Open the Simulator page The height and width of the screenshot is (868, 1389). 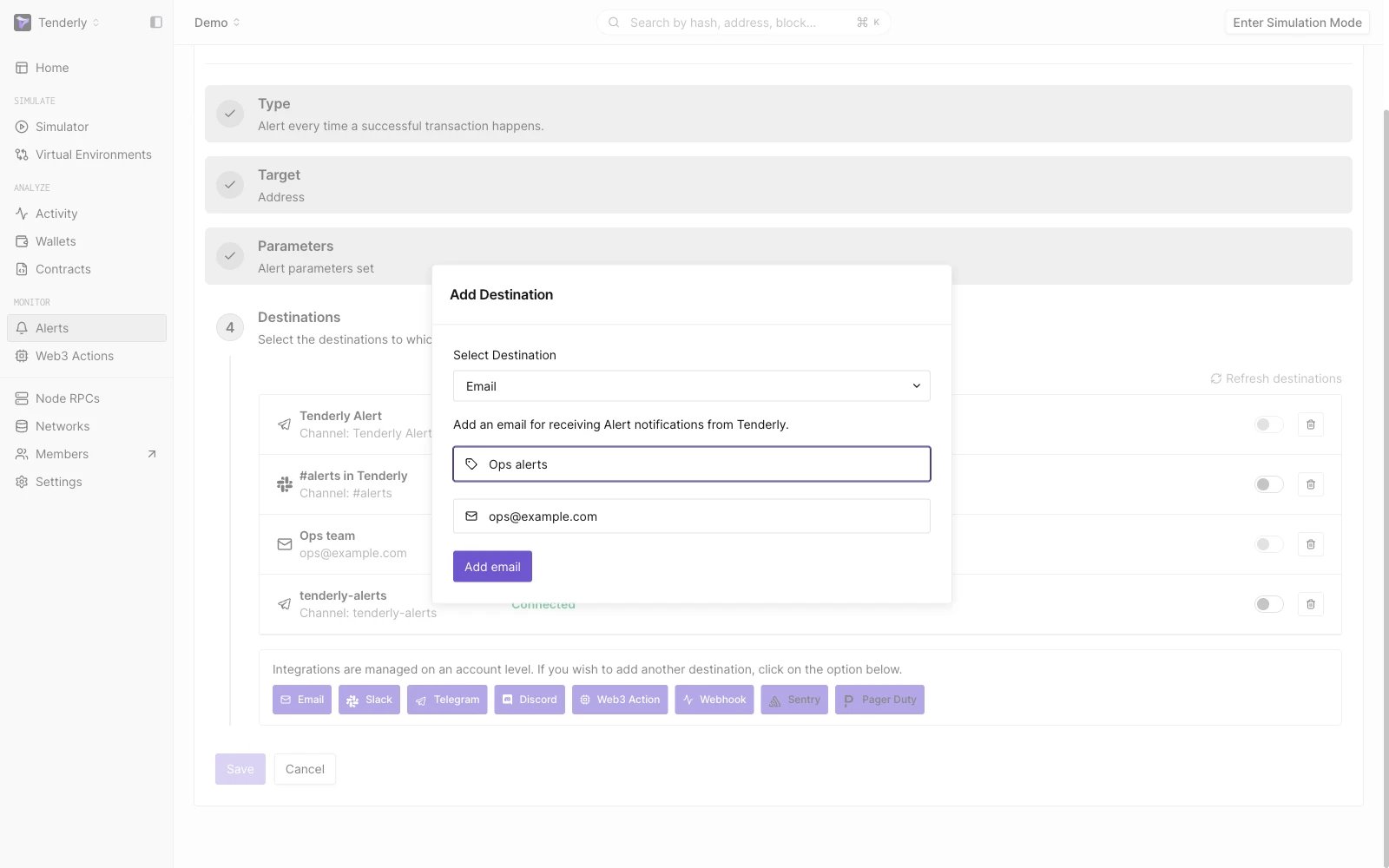point(87,127)
